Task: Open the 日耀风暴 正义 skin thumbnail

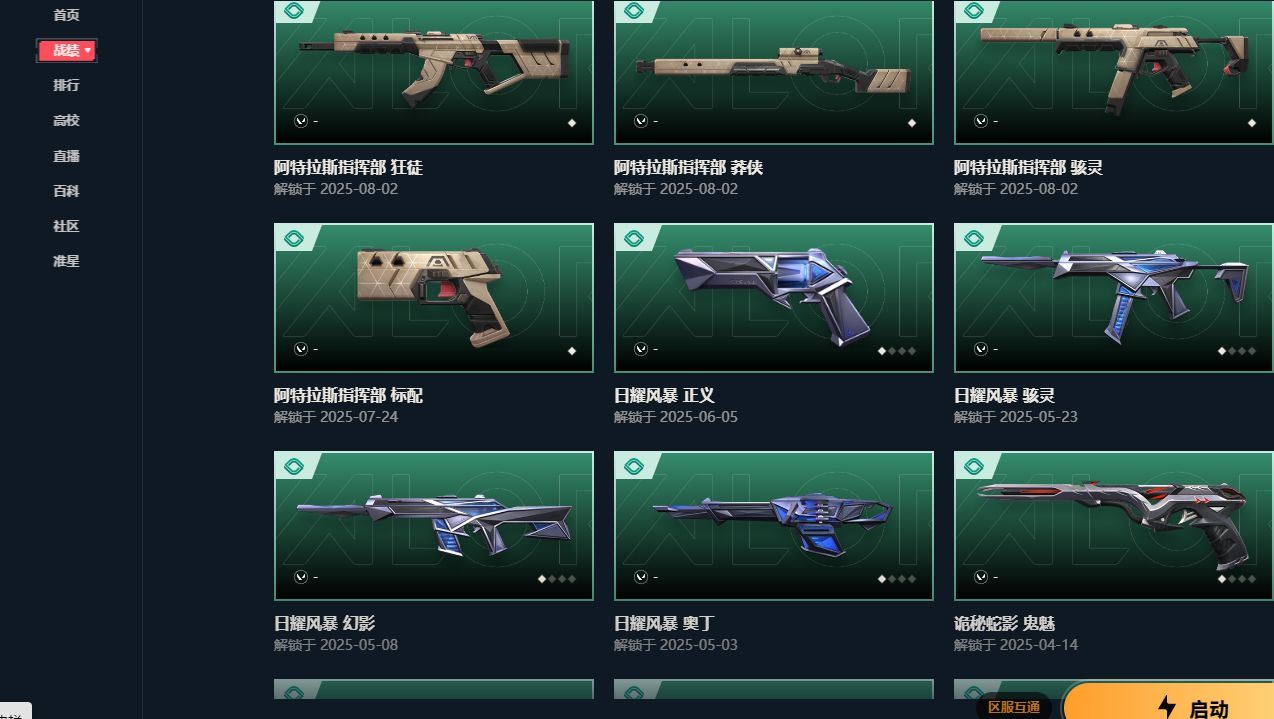Action: tap(774, 298)
